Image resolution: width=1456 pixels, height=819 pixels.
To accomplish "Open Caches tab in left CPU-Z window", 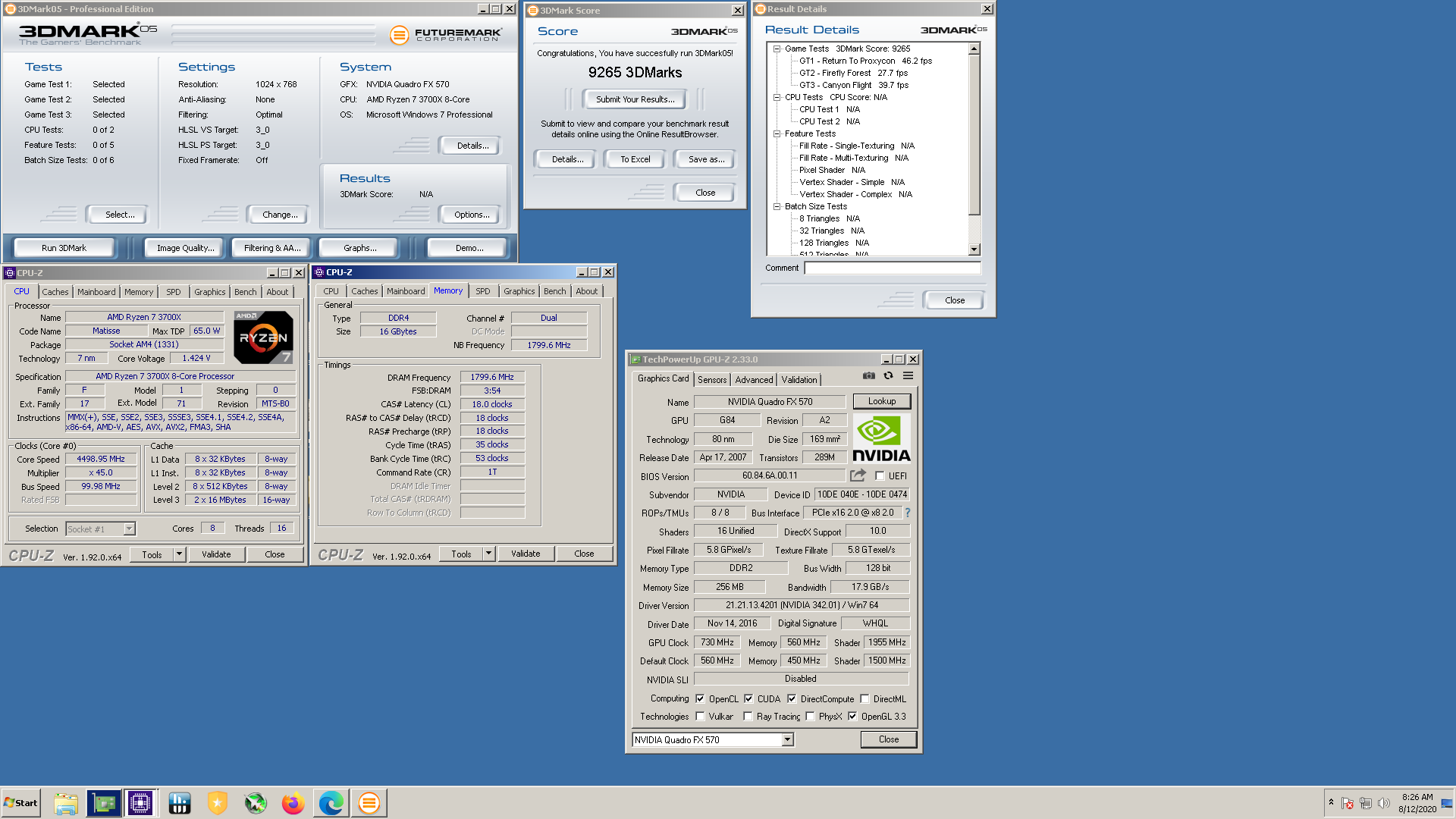I will (x=55, y=292).
